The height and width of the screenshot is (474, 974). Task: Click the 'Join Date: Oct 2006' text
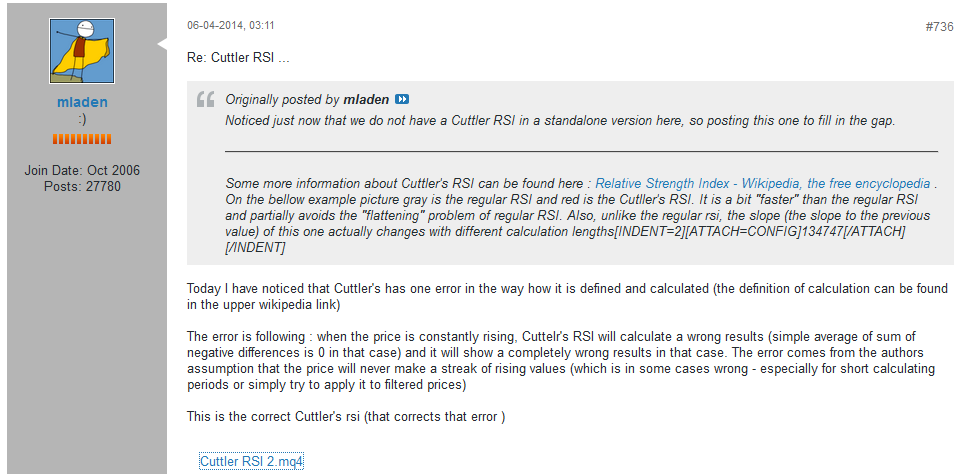(82, 171)
